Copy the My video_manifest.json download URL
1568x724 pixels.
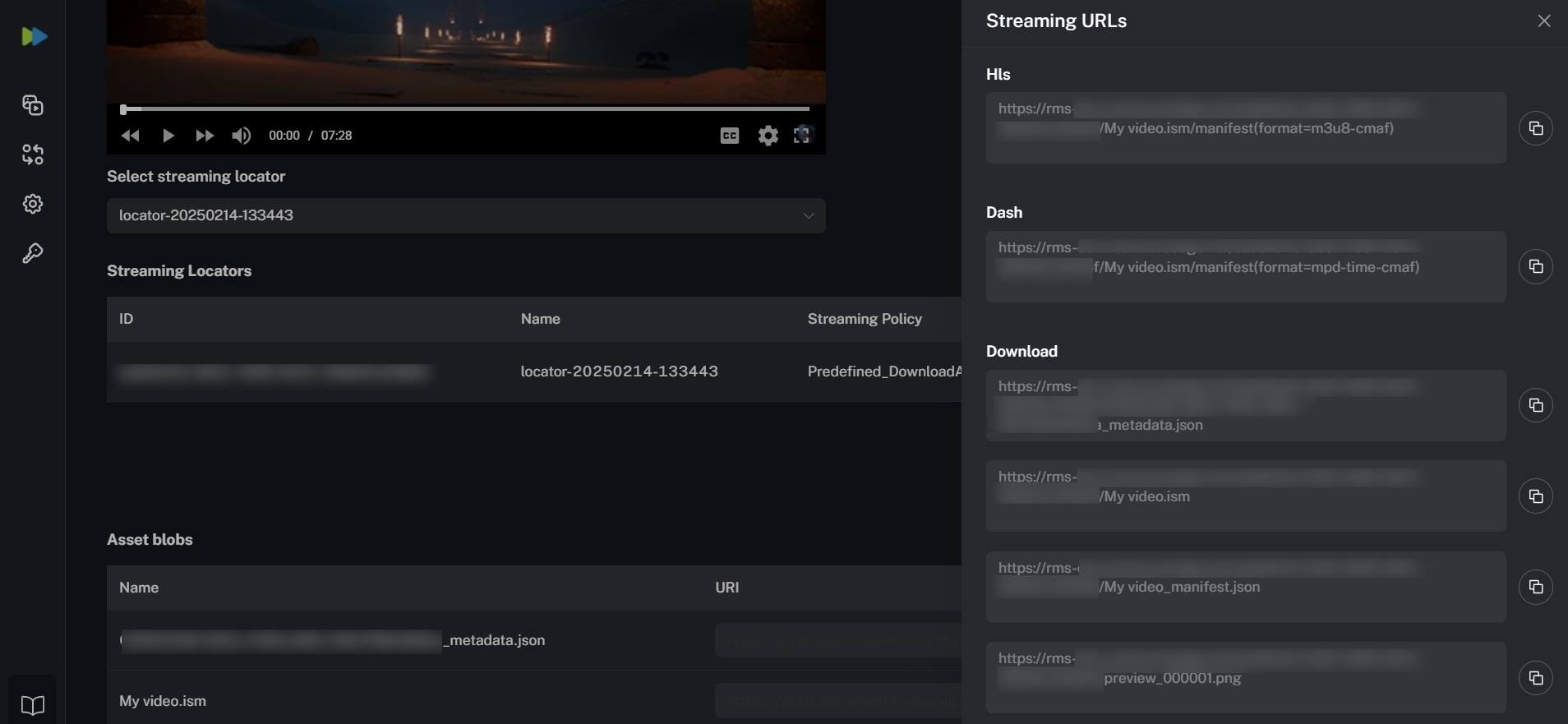[x=1536, y=587]
